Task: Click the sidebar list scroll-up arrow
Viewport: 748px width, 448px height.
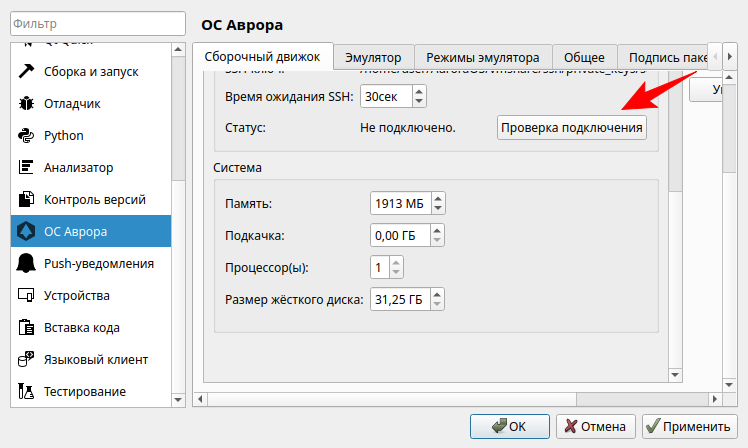Action: pyautogui.click(x=178, y=50)
